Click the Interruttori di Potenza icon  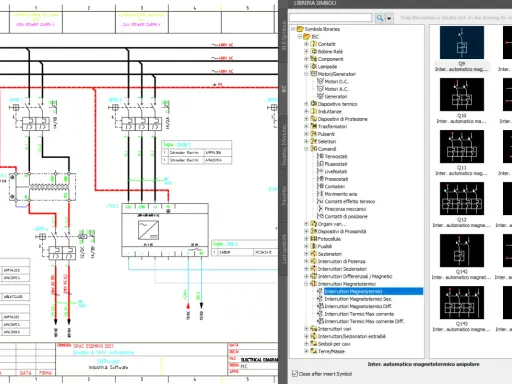coord(313,261)
